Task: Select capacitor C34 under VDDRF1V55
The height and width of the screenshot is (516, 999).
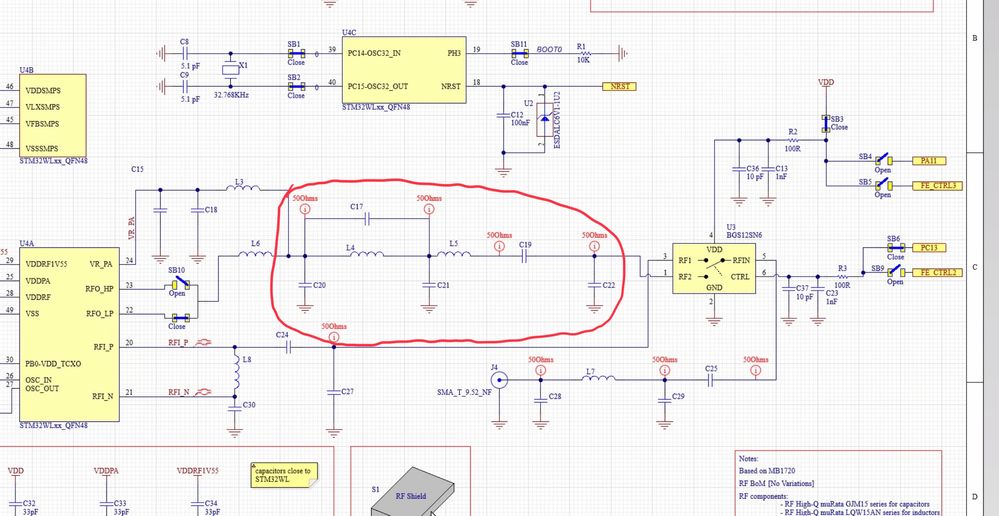Action: coord(198,504)
